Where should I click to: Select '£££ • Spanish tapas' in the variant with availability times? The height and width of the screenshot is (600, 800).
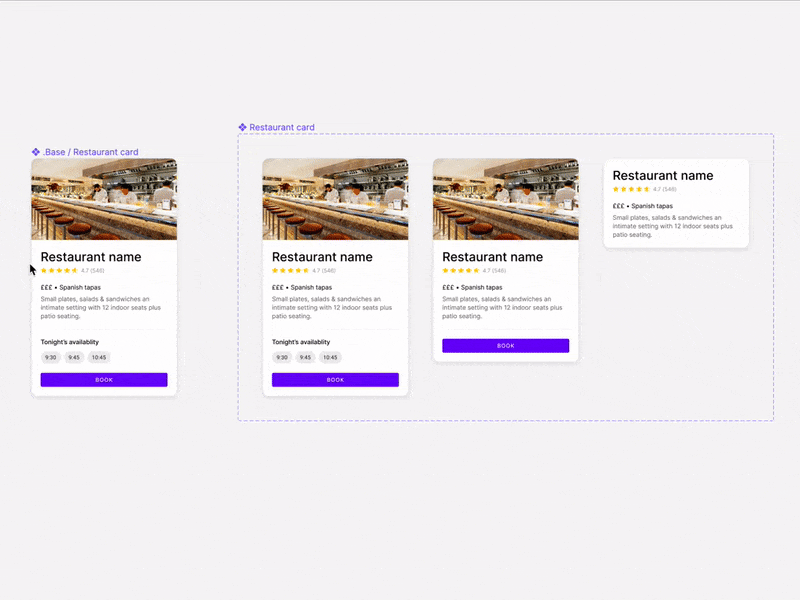click(x=302, y=287)
